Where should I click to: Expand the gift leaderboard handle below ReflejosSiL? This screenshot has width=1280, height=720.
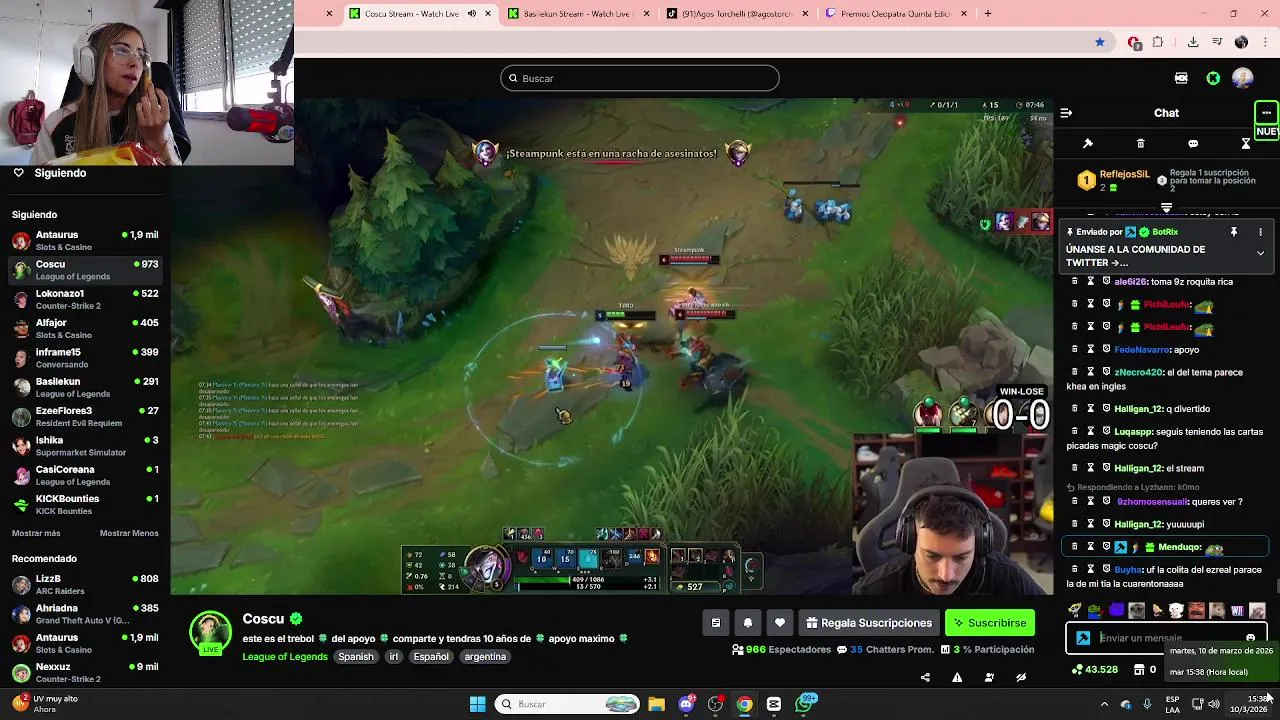[1166, 208]
